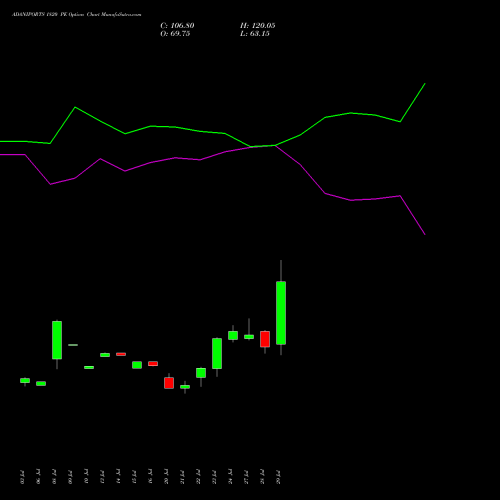Viewport: 500px width, 500px height.
Task: Click the red candlestick above 20 Jul
Action: tap(169, 383)
